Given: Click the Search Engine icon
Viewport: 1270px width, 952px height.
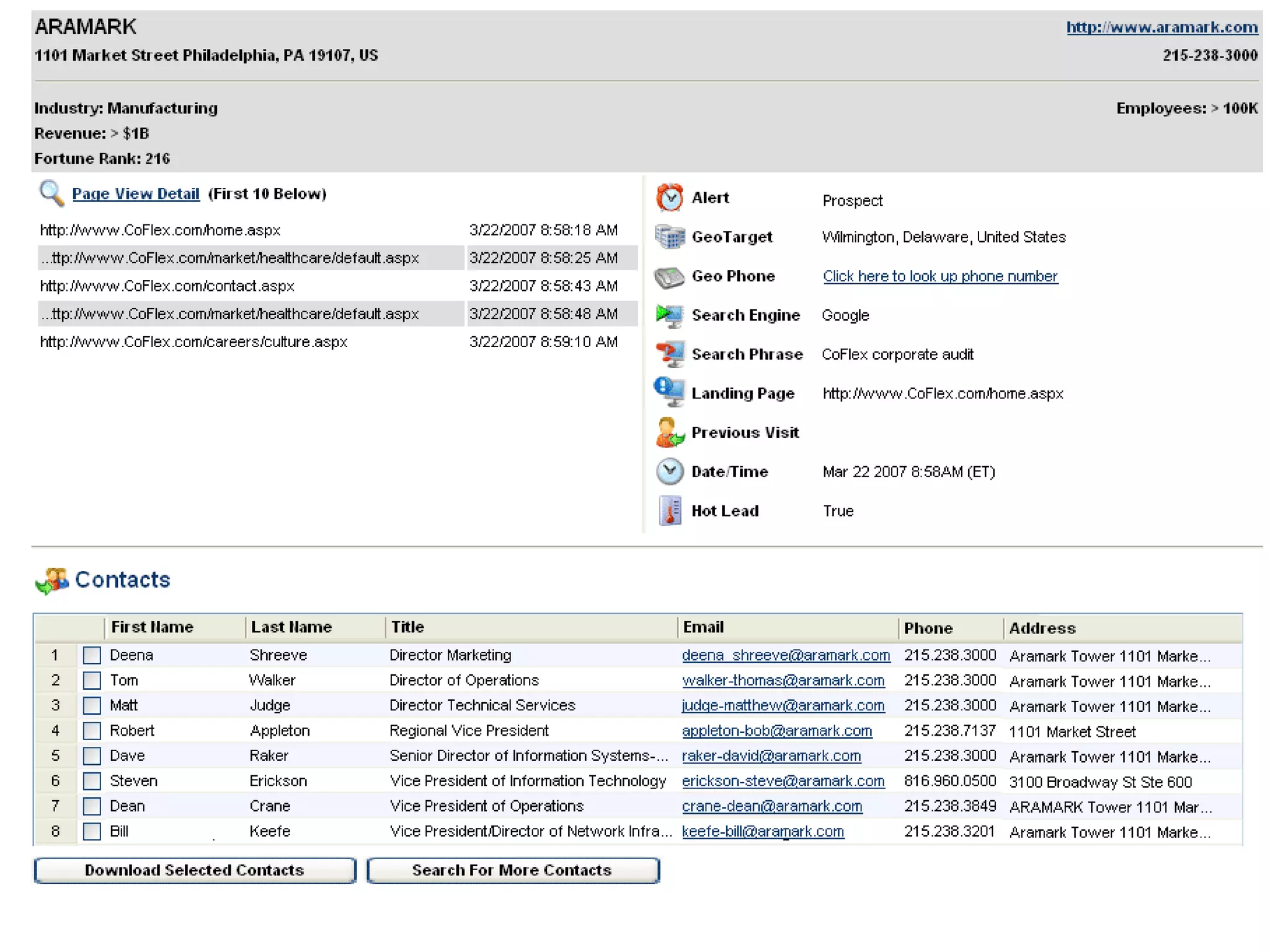Looking at the screenshot, I should click(x=669, y=315).
